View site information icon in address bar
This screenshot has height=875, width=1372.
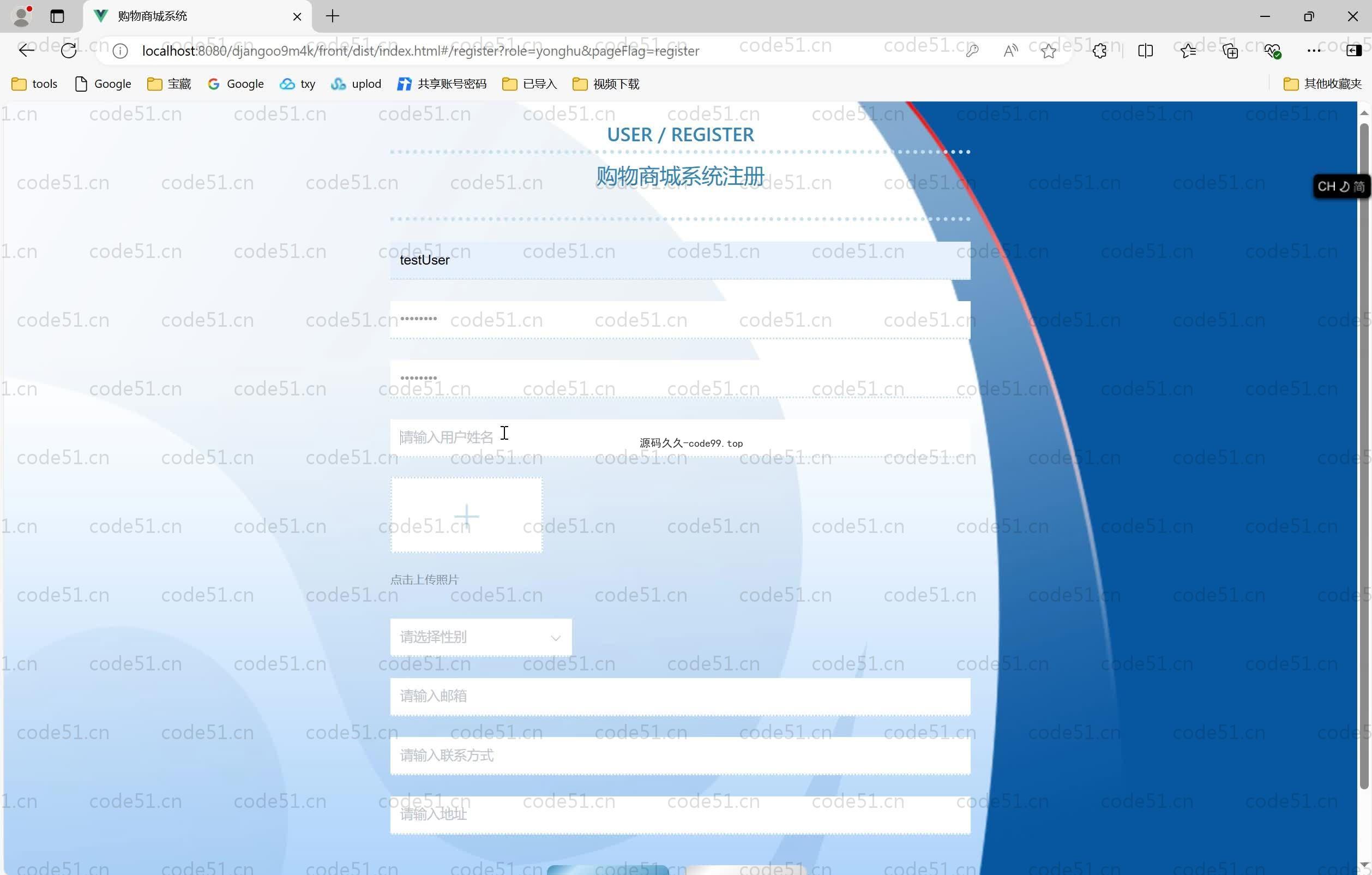(x=120, y=51)
